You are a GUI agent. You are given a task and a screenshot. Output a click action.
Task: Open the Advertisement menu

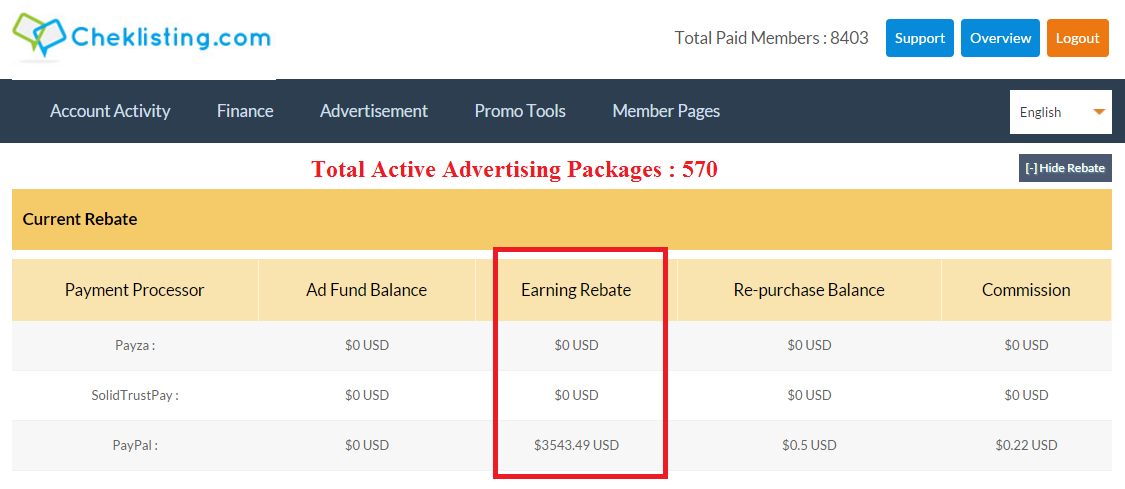[374, 111]
